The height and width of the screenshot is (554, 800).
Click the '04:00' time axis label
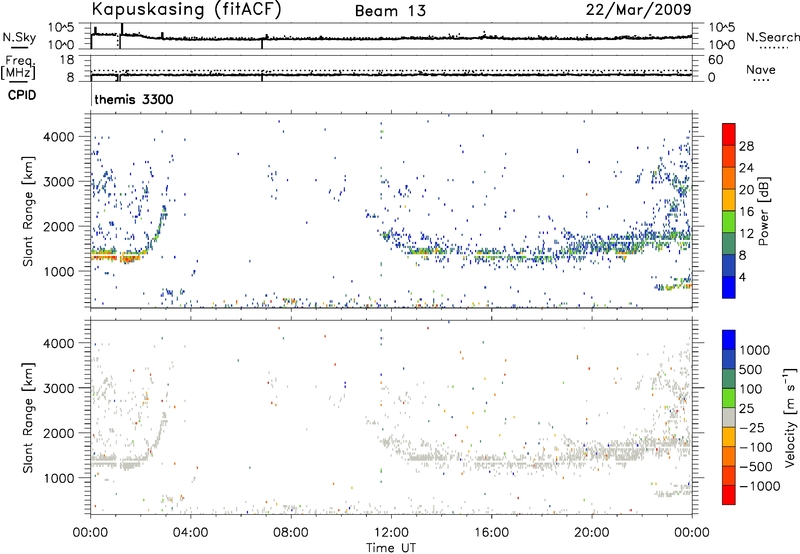[191, 533]
